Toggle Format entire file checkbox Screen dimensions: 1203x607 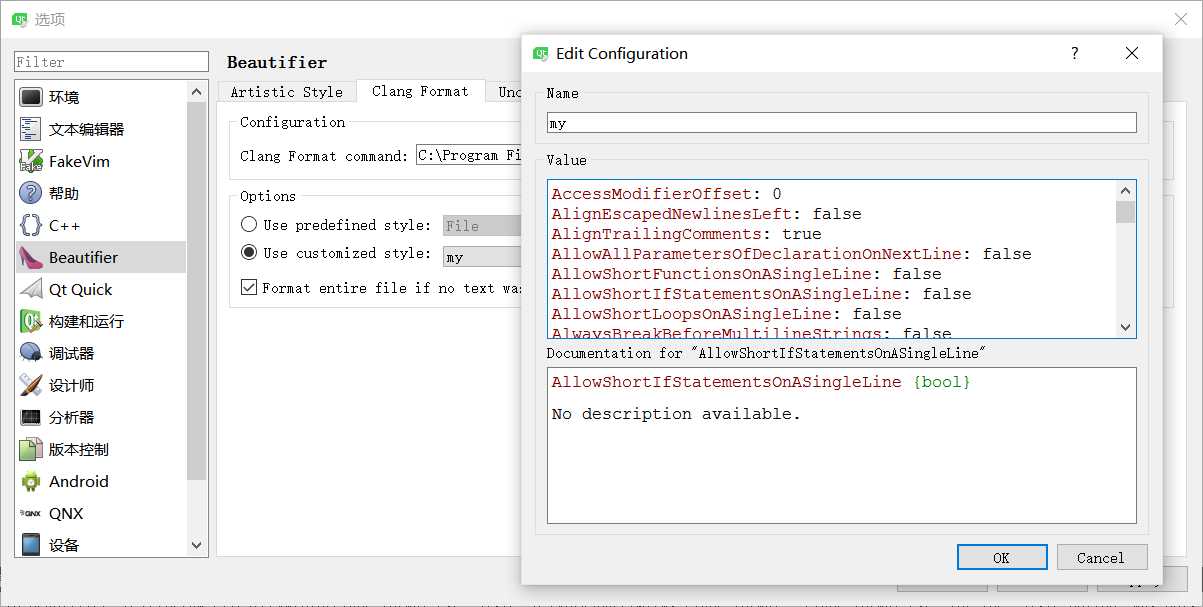point(249,287)
